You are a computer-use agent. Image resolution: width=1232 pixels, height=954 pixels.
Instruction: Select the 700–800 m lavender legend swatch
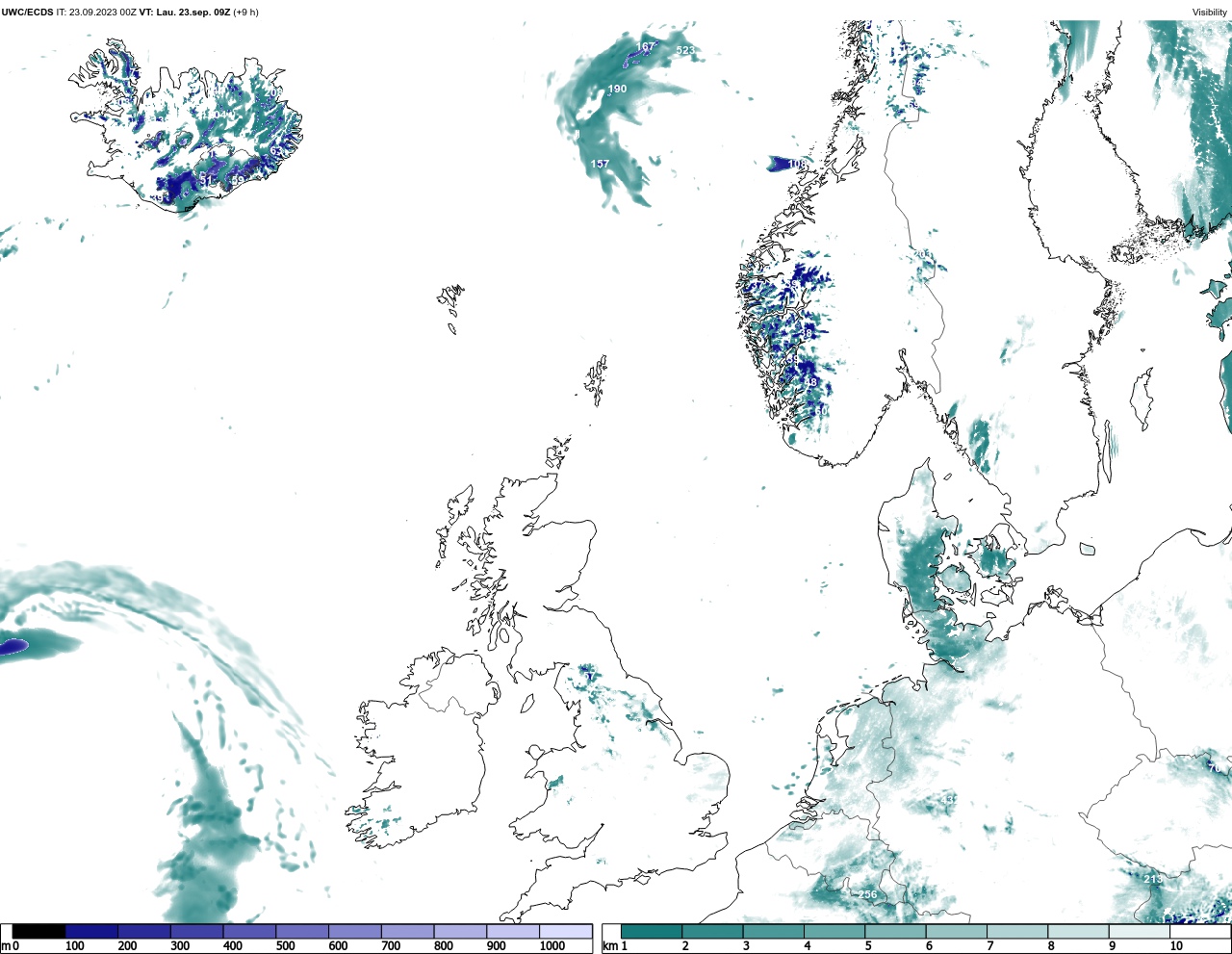(x=408, y=931)
